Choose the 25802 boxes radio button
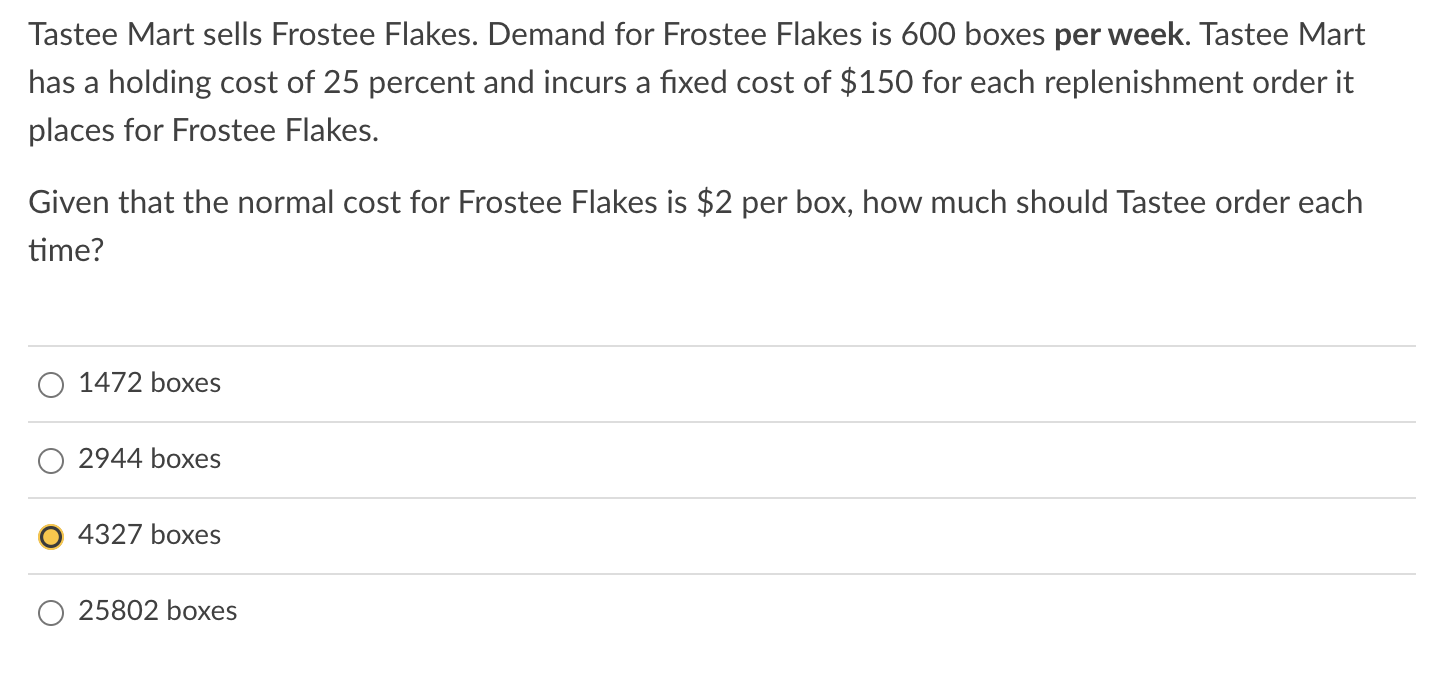The image size is (1454, 684). pos(50,613)
